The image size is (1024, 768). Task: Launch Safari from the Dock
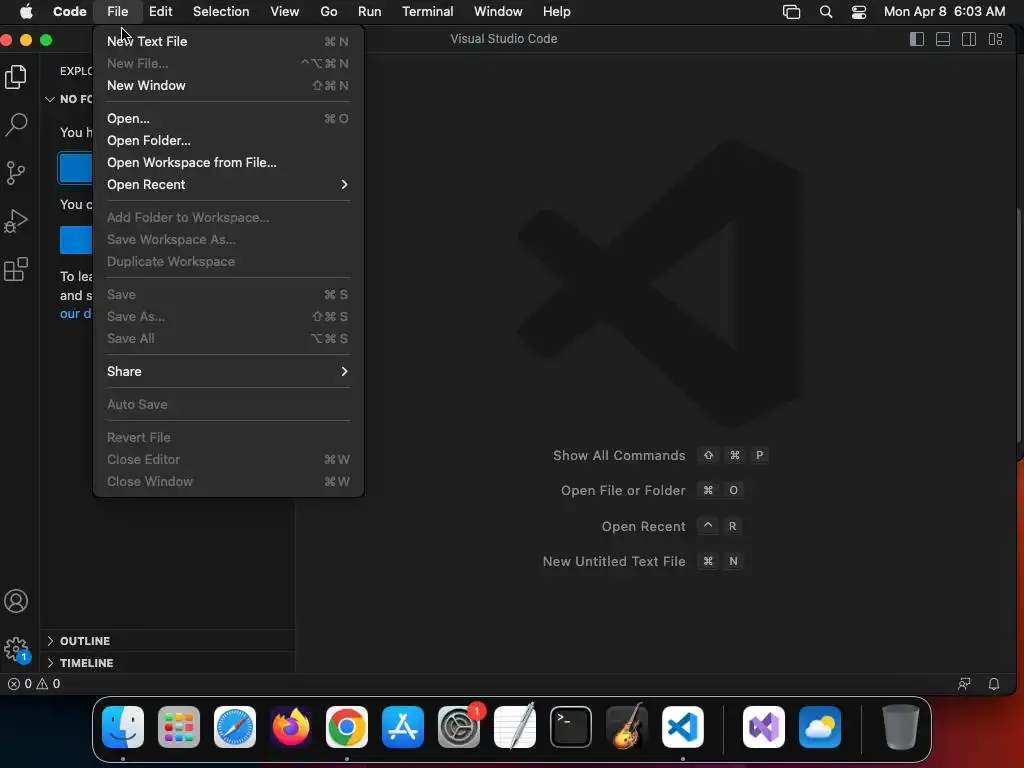[x=235, y=727]
